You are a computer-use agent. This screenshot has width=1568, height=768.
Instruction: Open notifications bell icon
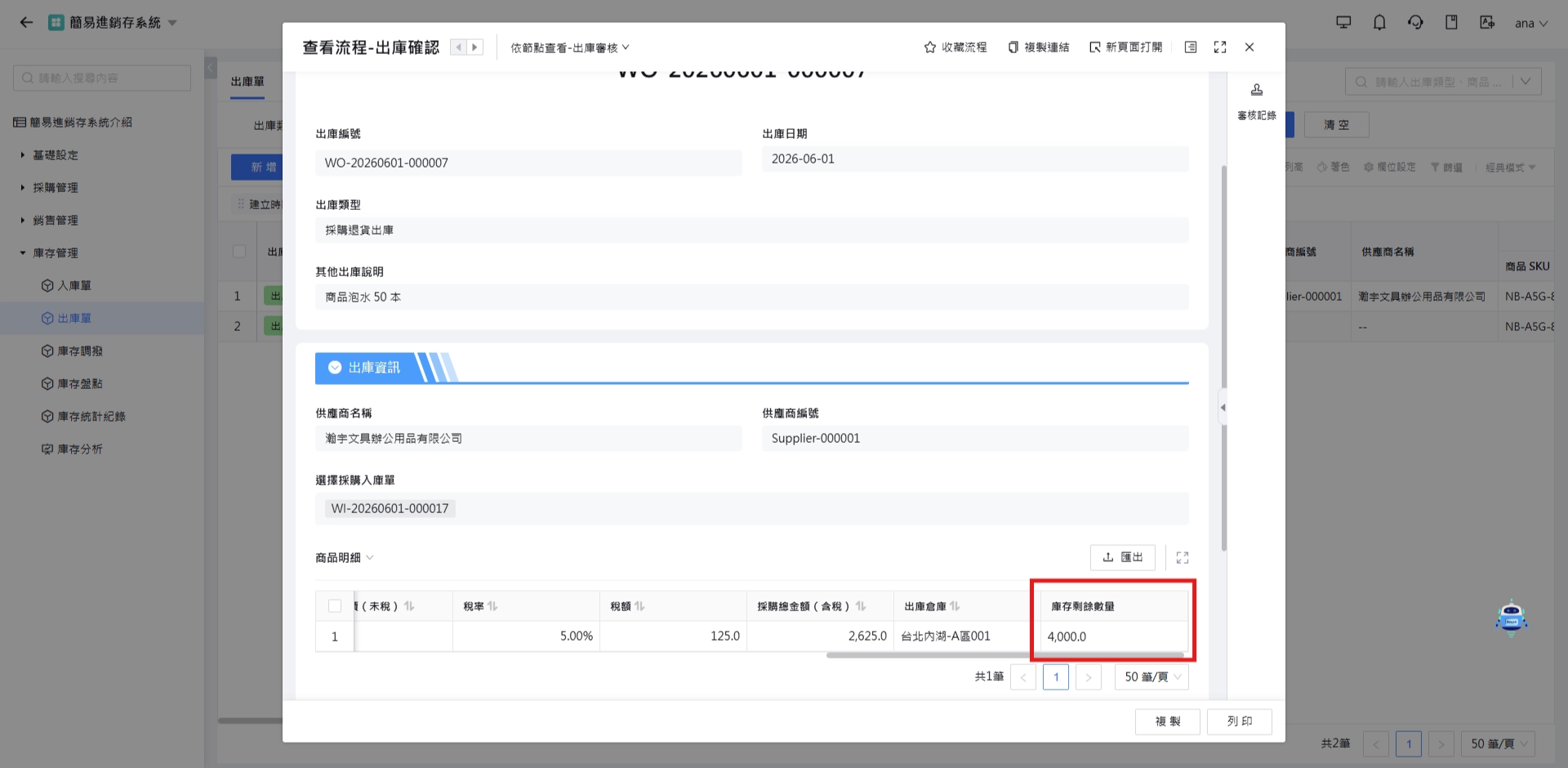[1379, 23]
